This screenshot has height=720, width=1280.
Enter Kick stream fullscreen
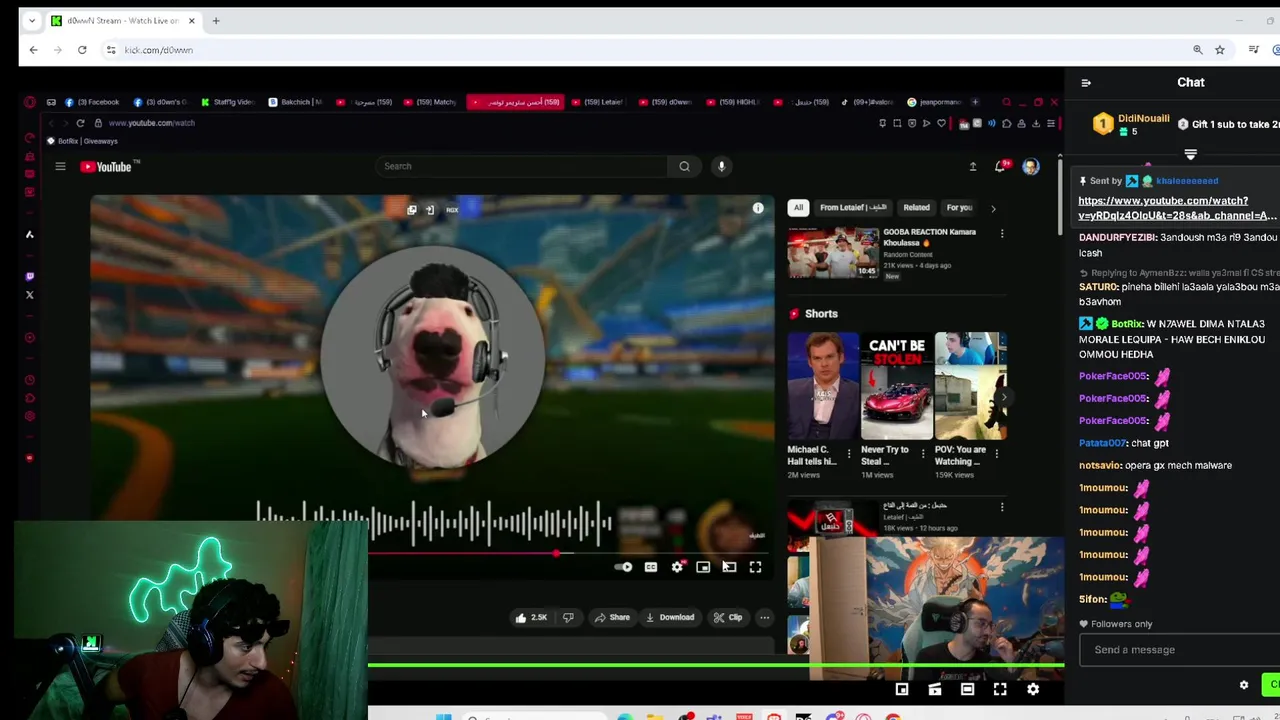point(1000,689)
